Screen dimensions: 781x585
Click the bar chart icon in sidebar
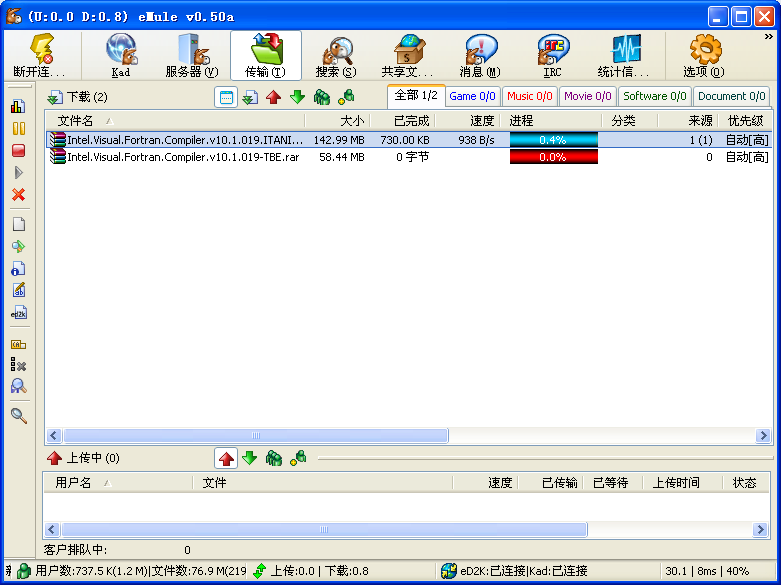18,106
